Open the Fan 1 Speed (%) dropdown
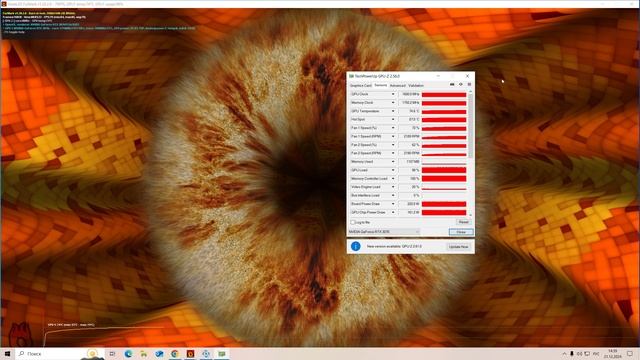 pyautogui.click(x=393, y=128)
